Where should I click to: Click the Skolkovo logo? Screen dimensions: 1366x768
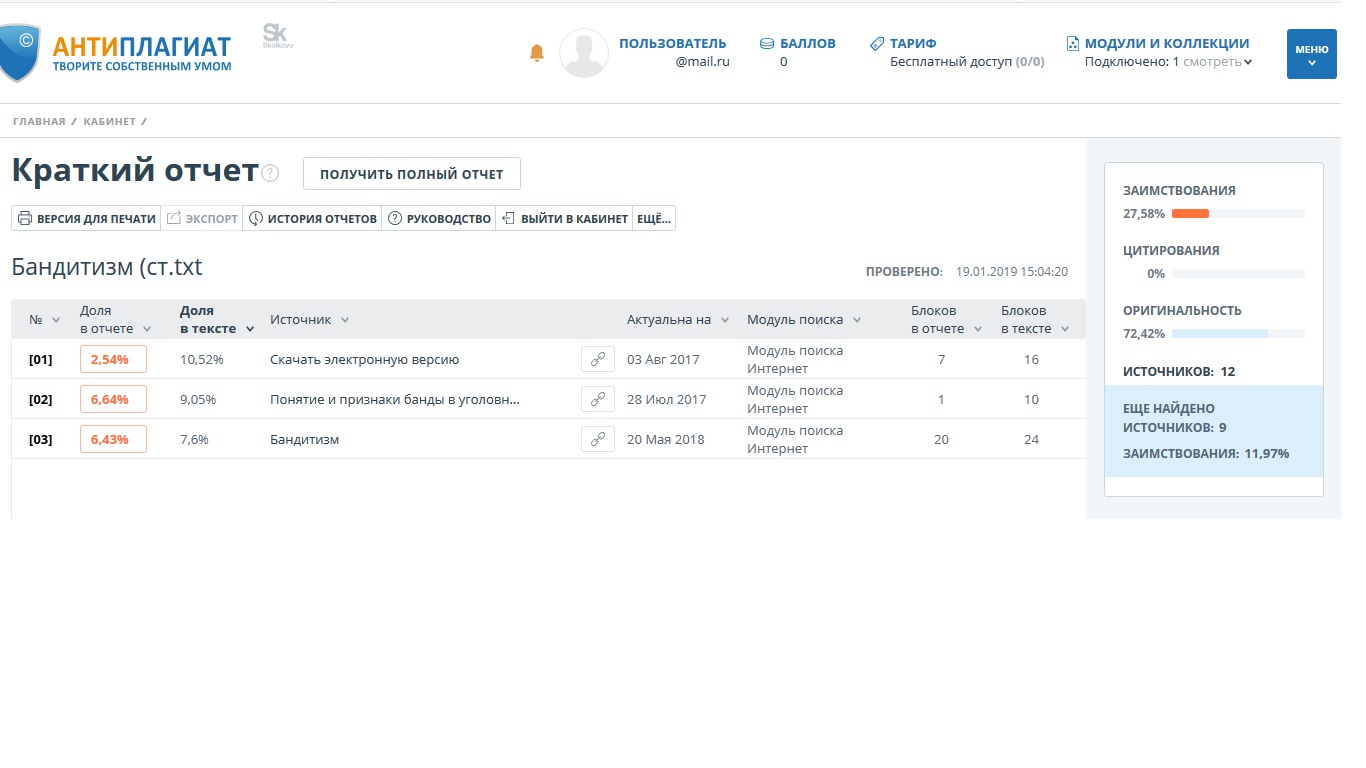pyautogui.click(x=276, y=36)
